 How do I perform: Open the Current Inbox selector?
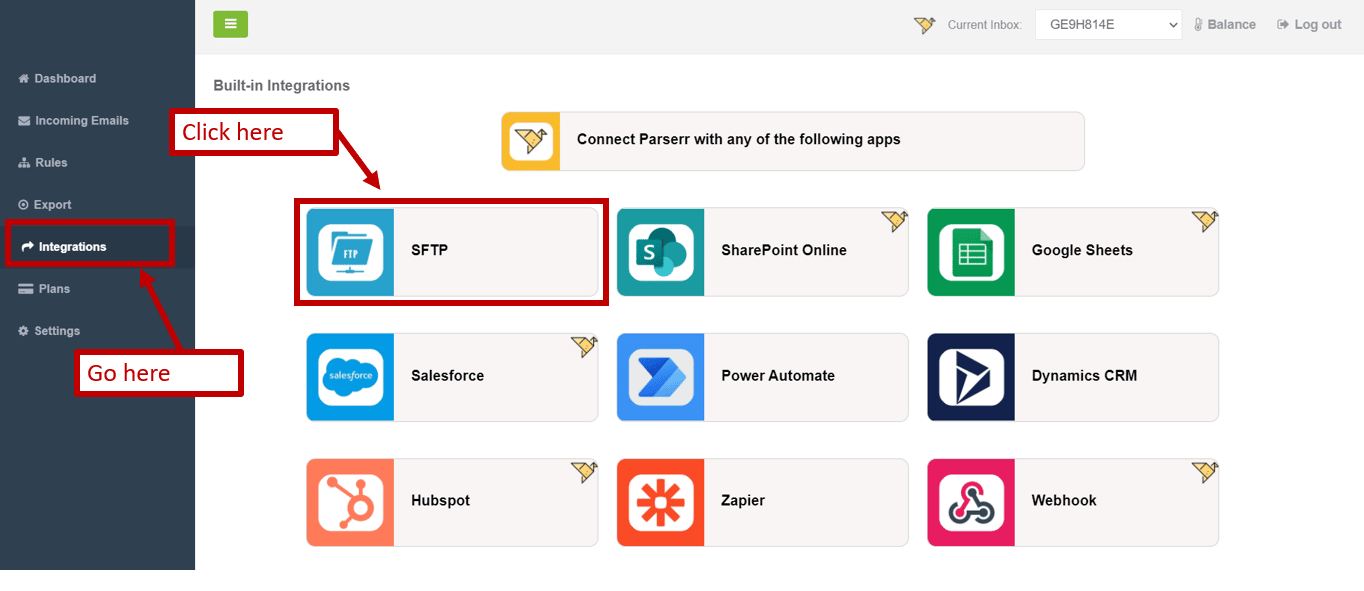point(1108,24)
